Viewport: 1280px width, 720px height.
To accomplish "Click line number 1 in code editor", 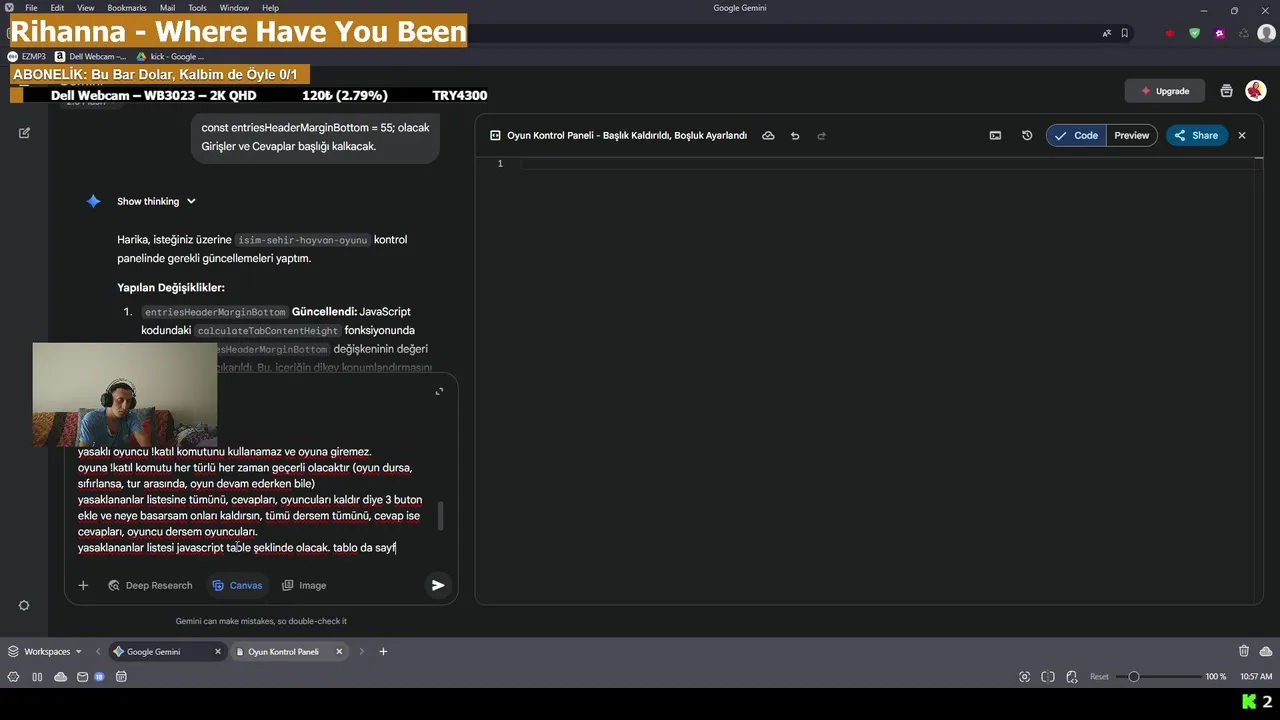I will (x=500, y=163).
